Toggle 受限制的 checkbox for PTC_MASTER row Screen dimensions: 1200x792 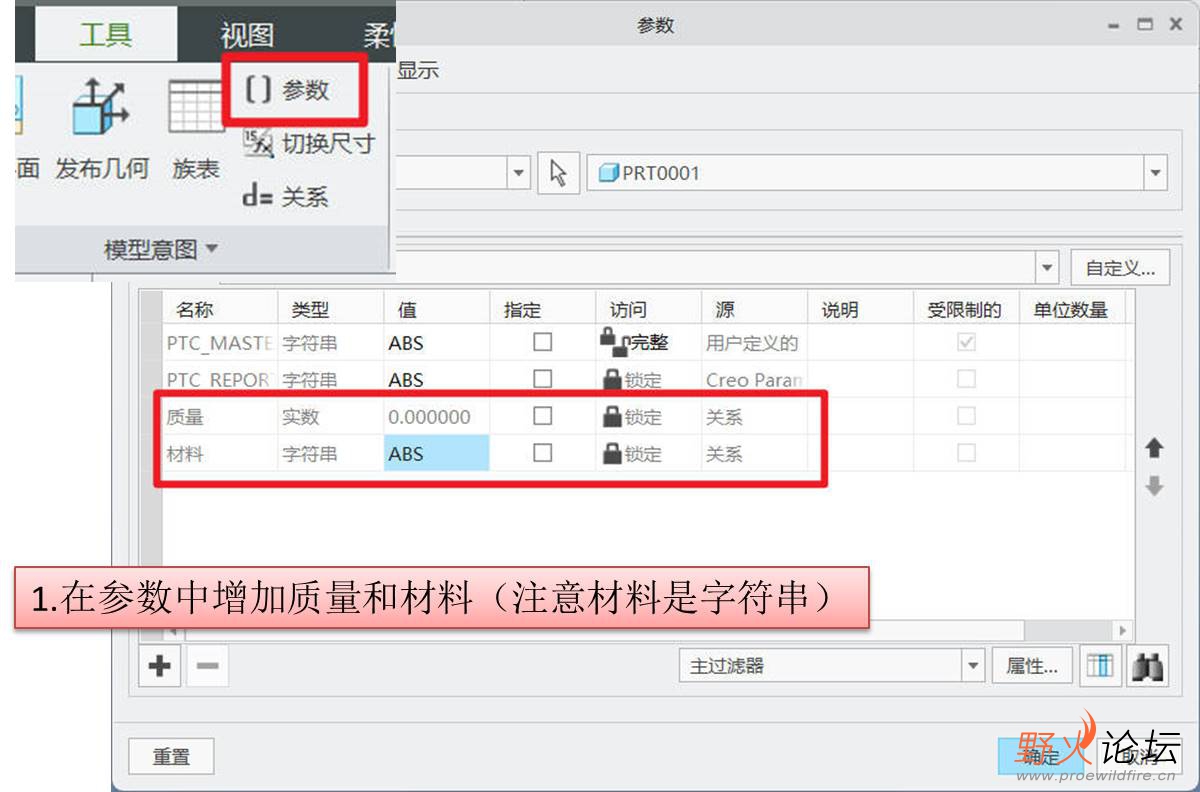(966, 342)
